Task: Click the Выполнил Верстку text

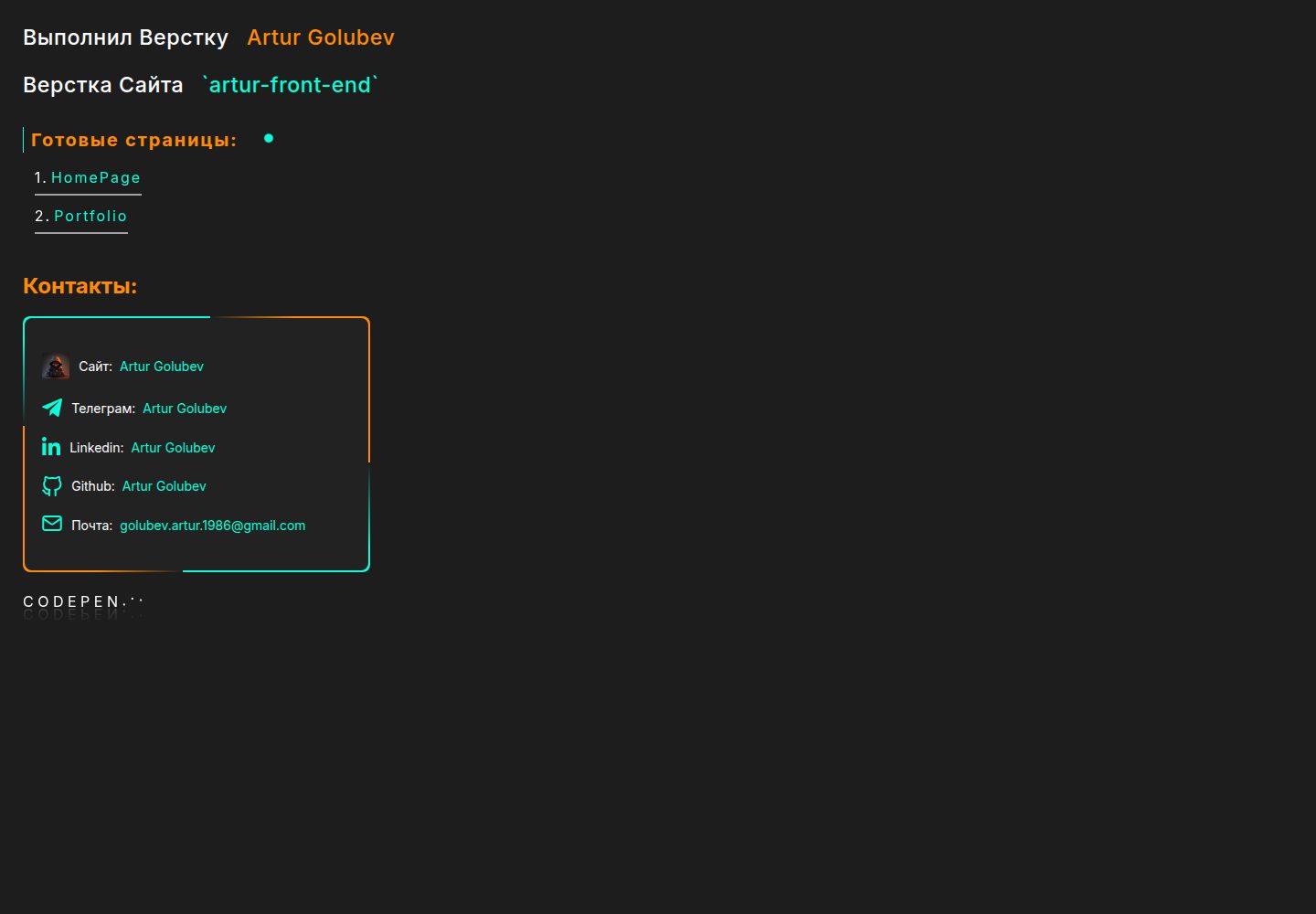Action: (125, 37)
